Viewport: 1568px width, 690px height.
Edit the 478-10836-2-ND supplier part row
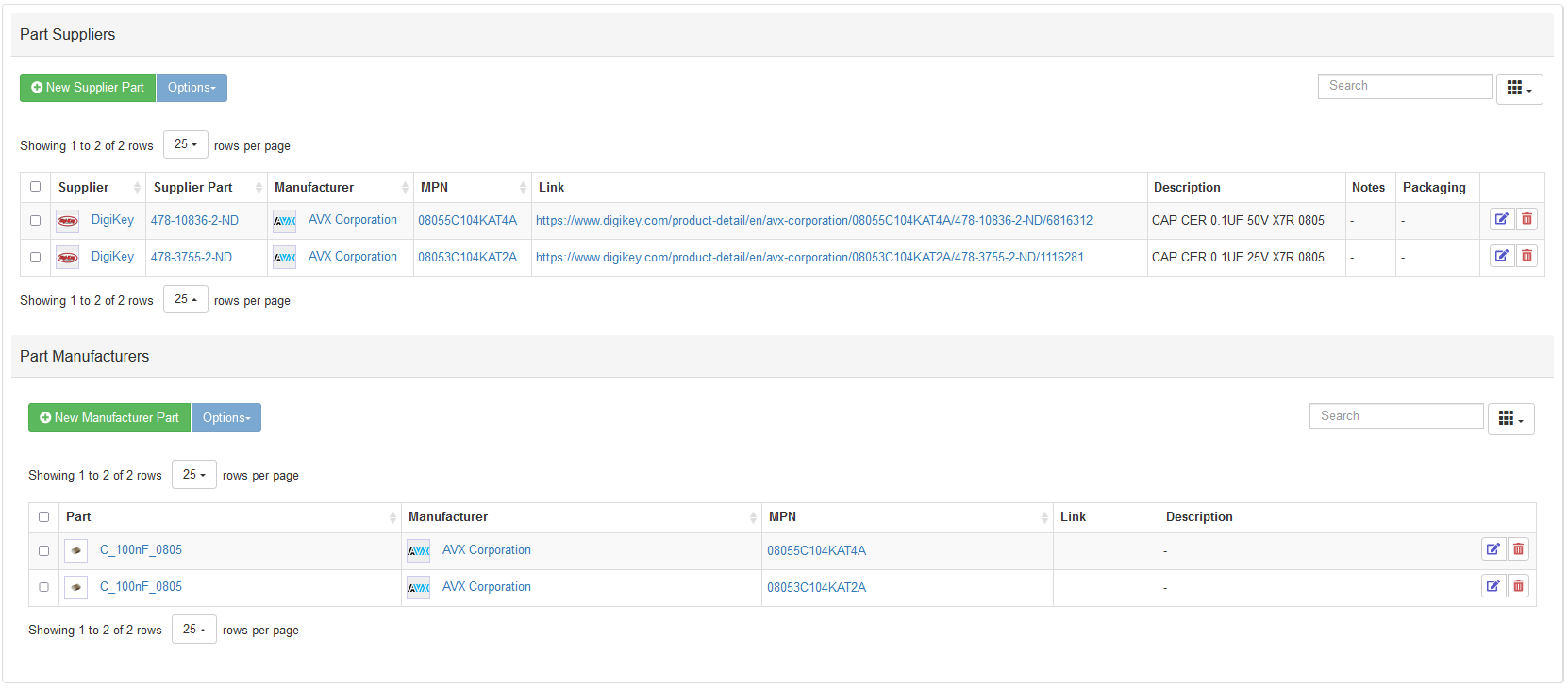point(1501,219)
